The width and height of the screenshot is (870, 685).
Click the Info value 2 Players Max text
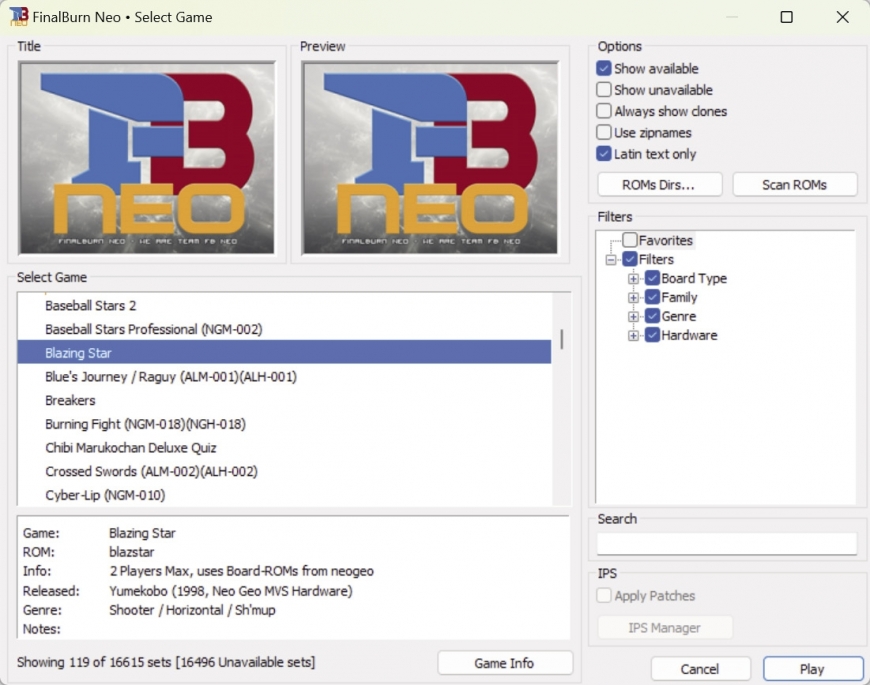click(241, 571)
